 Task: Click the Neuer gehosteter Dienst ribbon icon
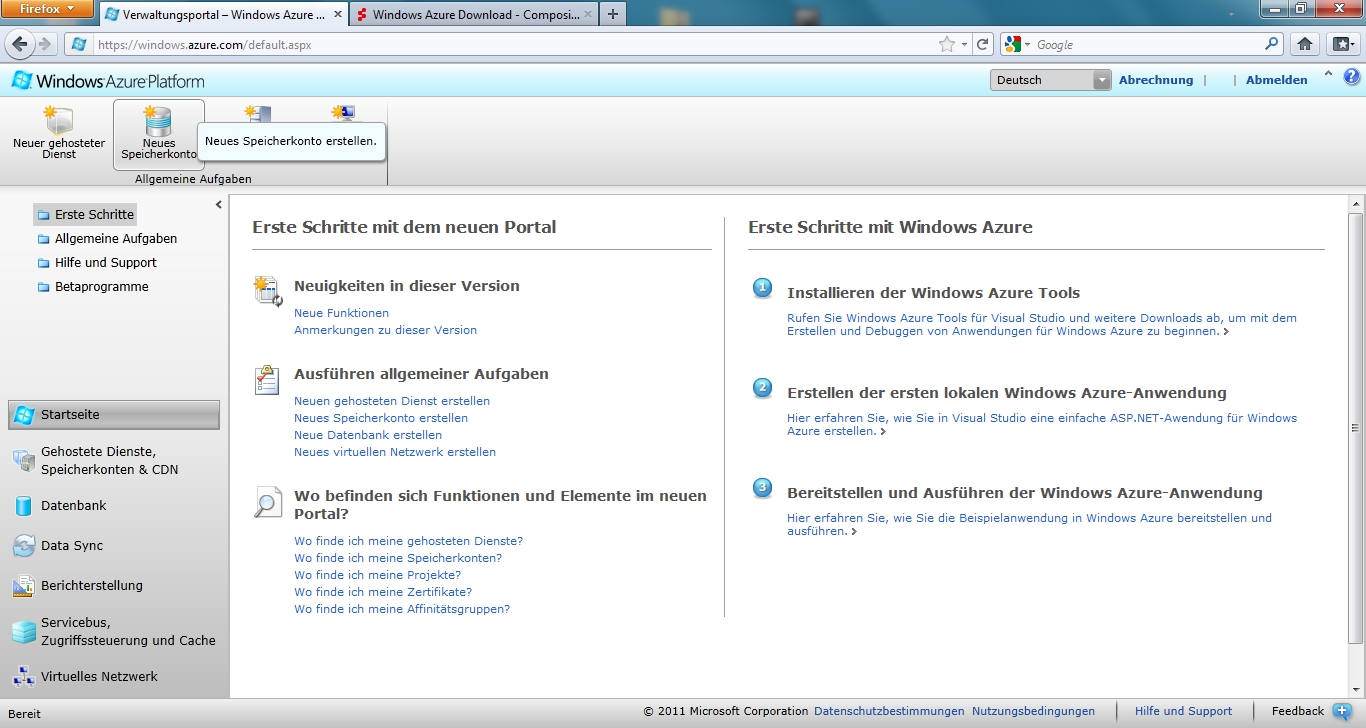(58, 123)
